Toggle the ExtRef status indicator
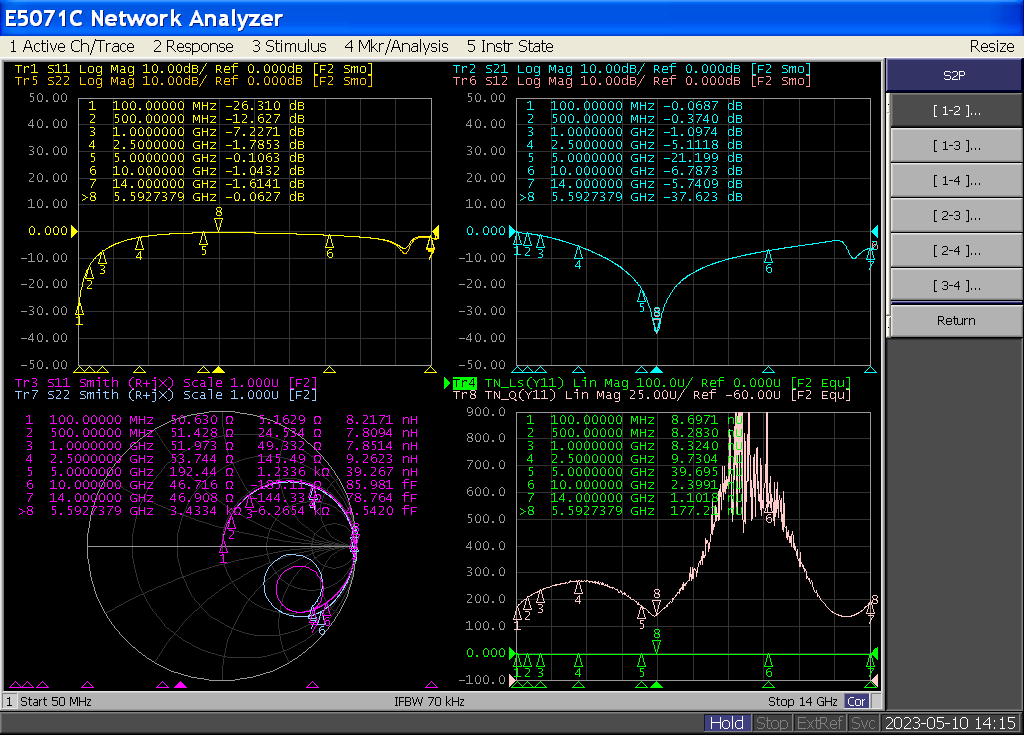 tap(819, 723)
